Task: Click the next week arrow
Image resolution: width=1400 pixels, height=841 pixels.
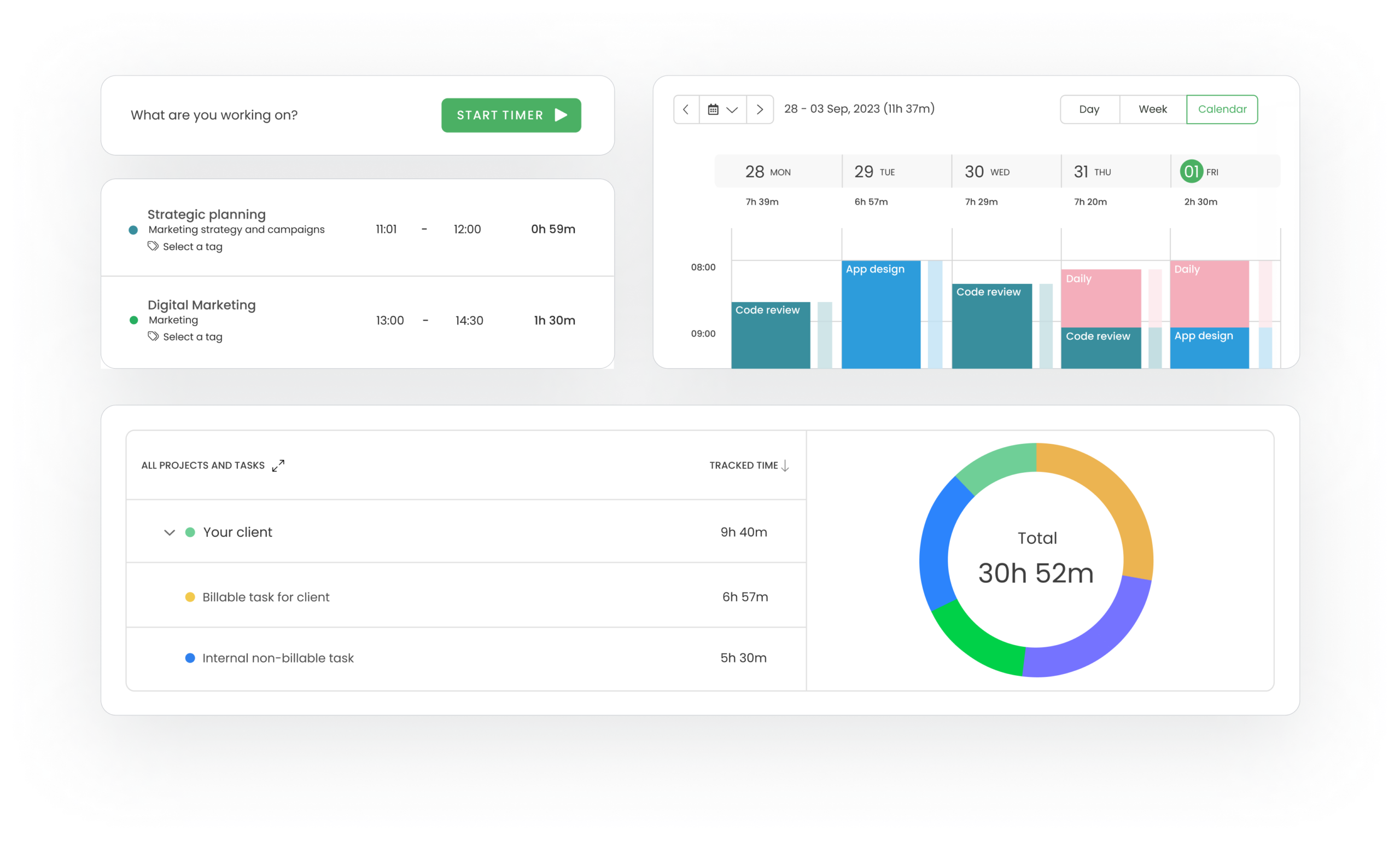Action: point(760,109)
